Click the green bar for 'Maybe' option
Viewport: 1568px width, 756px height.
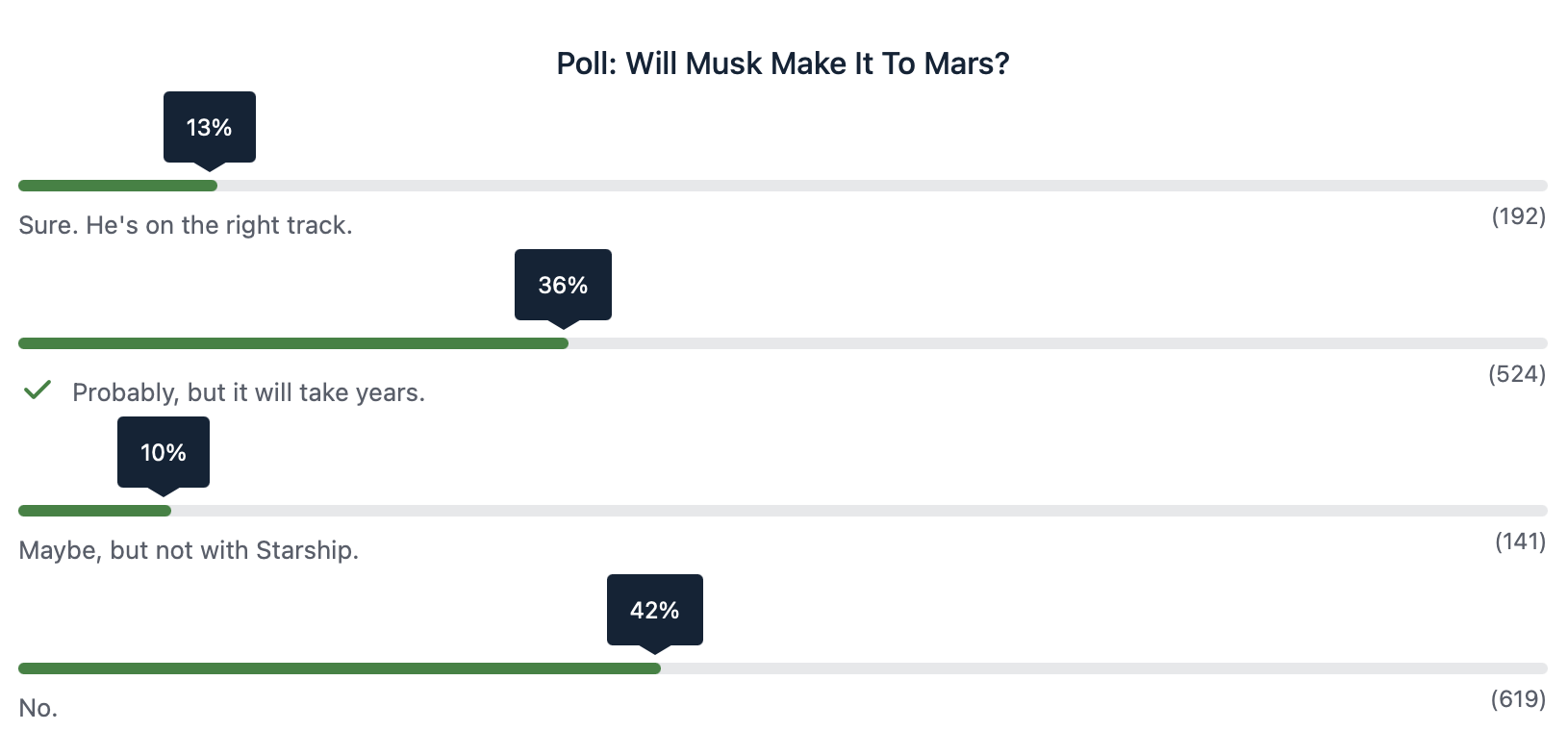click(x=94, y=511)
